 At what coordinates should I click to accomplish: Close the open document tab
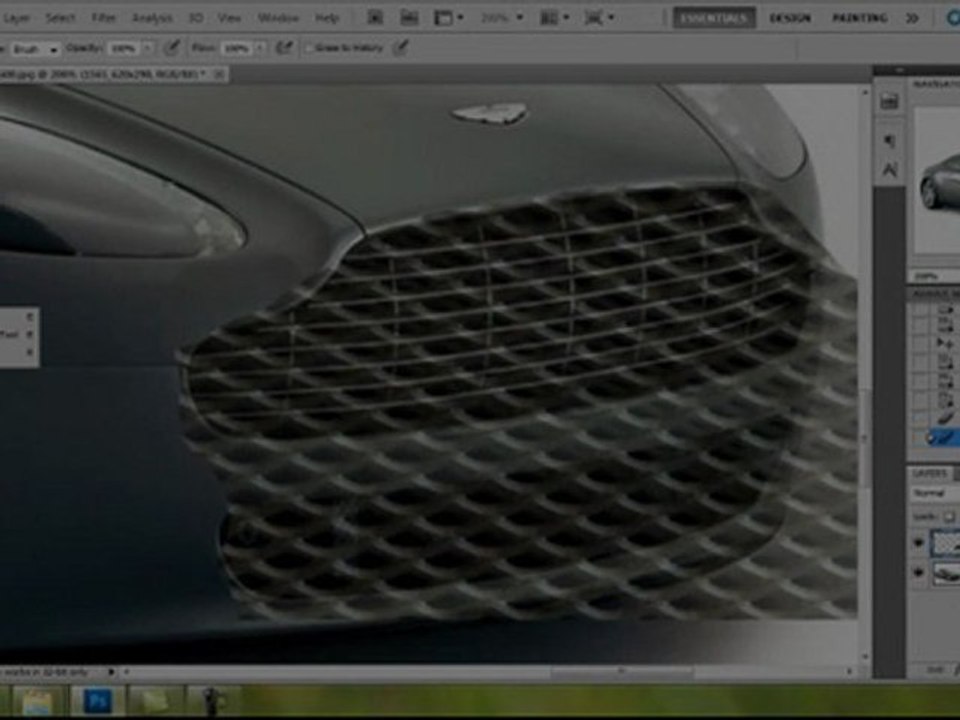219,74
